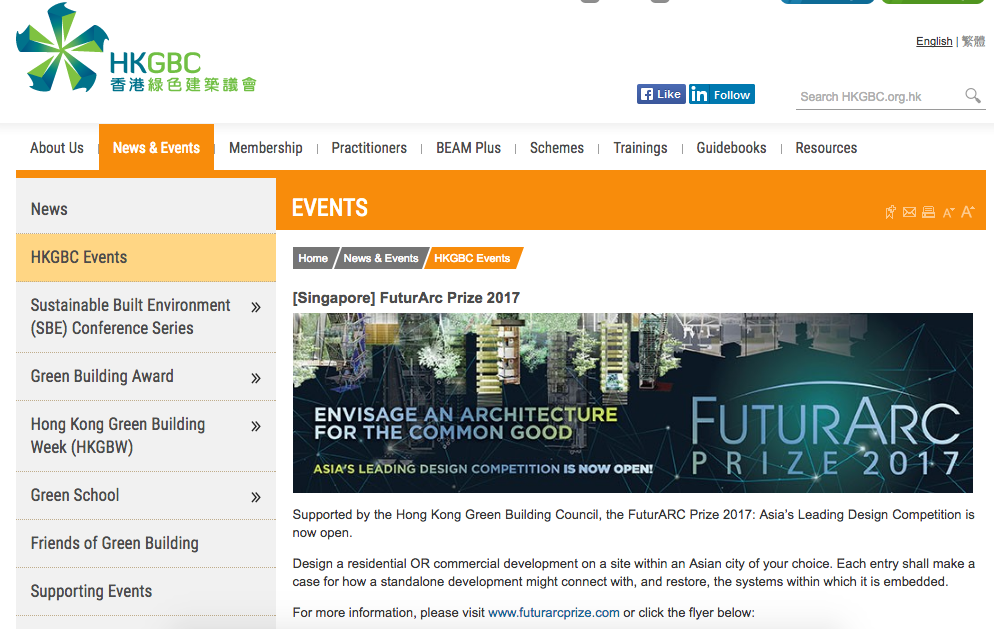Visit the www.futurarcprize.com link
Image resolution: width=994 pixels, height=629 pixels.
[x=553, y=613]
